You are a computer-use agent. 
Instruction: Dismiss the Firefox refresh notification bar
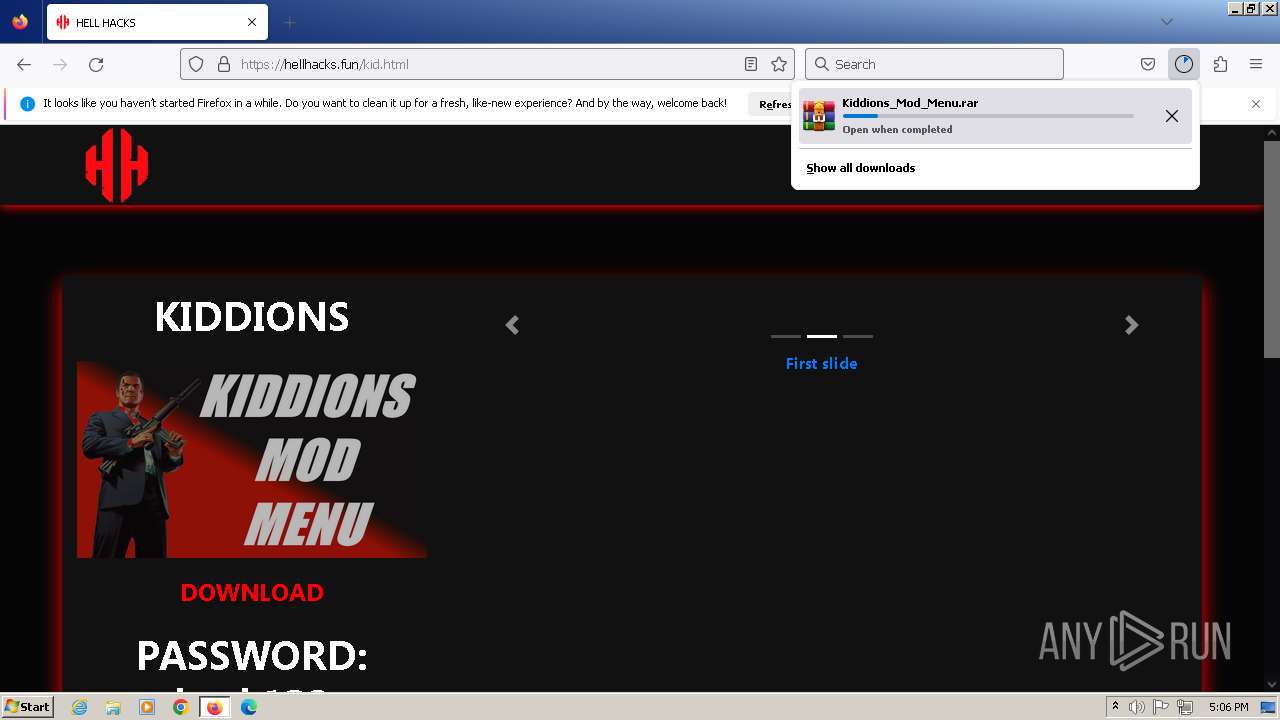pos(1256,103)
